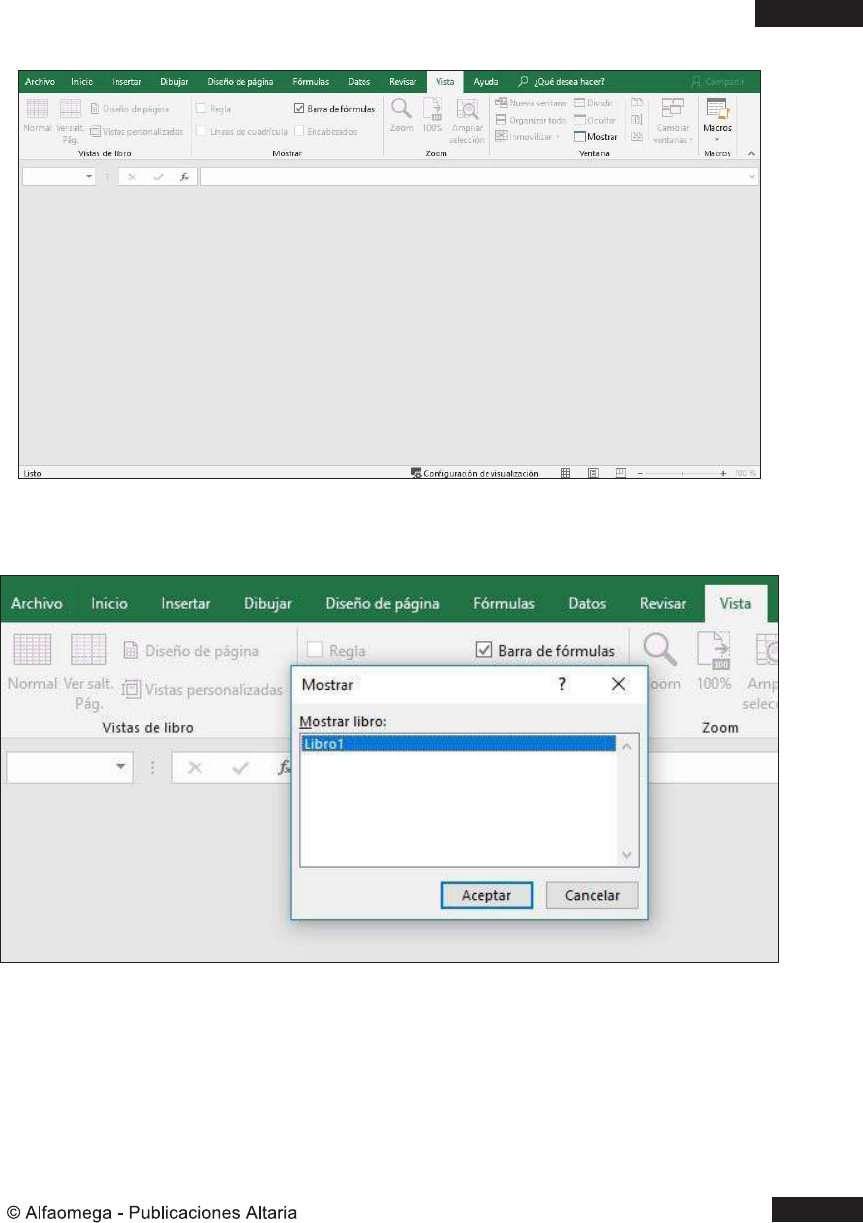Screen dimensions: 863x1223
Task: Click the zoom in plus in the status bar
Action: coord(723,473)
